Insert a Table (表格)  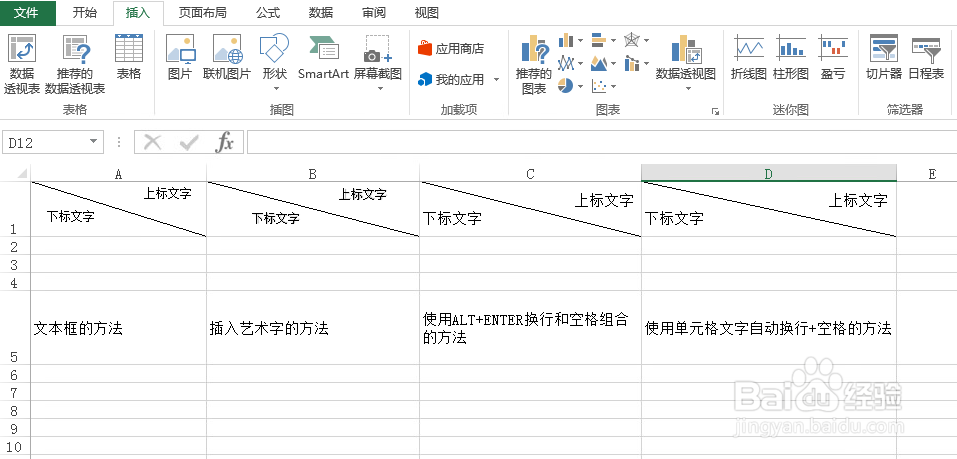[x=129, y=57]
